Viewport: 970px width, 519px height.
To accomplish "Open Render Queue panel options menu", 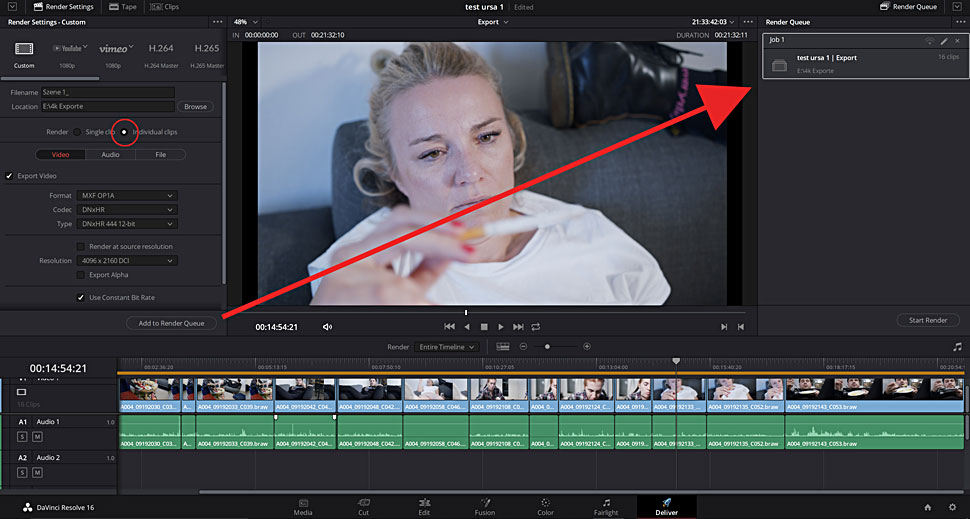I will (960, 22).
